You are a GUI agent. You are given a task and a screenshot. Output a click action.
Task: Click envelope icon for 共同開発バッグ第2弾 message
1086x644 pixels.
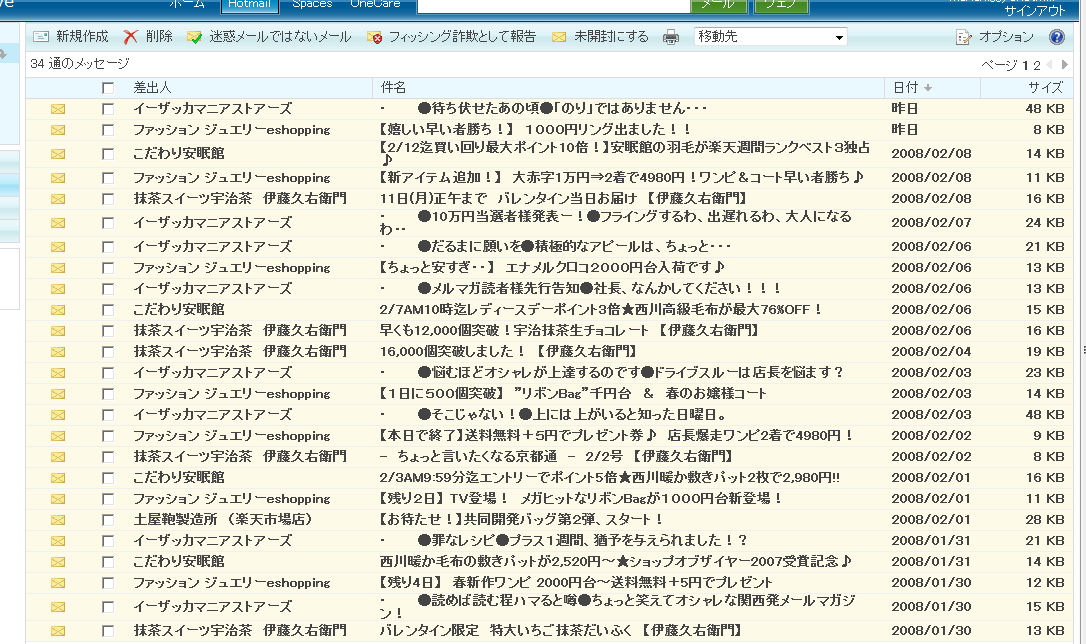(x=58, y=520)
